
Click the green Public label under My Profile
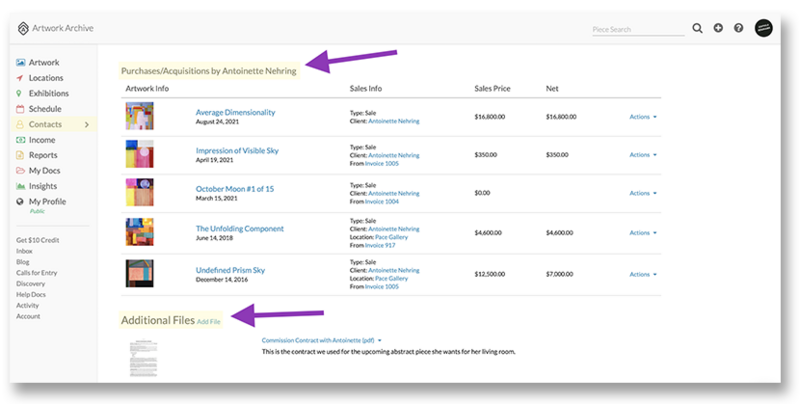click(37, 211)
